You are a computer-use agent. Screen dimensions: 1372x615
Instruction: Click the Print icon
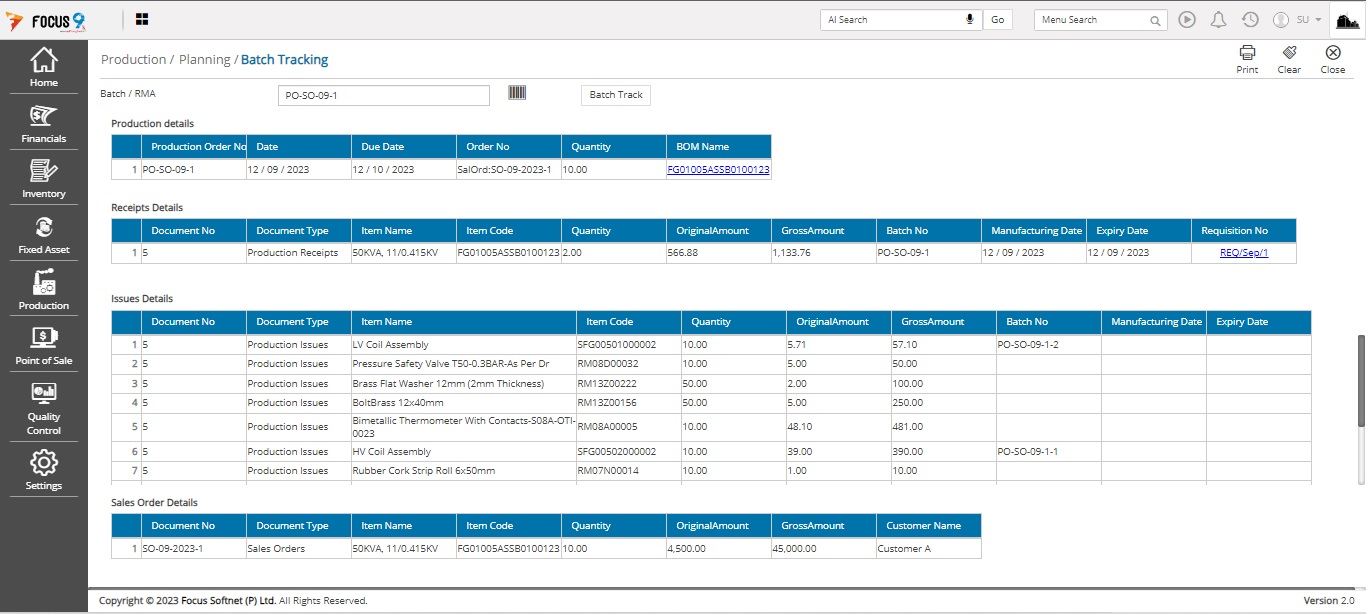(x=1247, y=54)
